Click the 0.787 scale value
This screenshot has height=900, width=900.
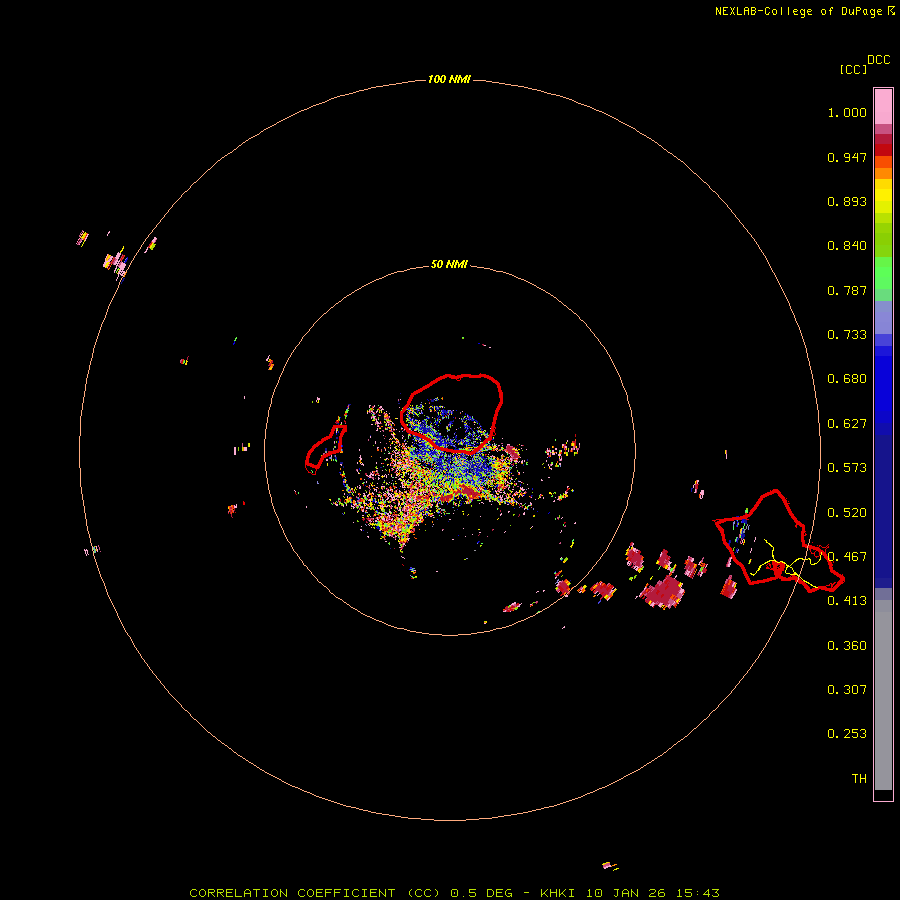[x=847, y=290]
